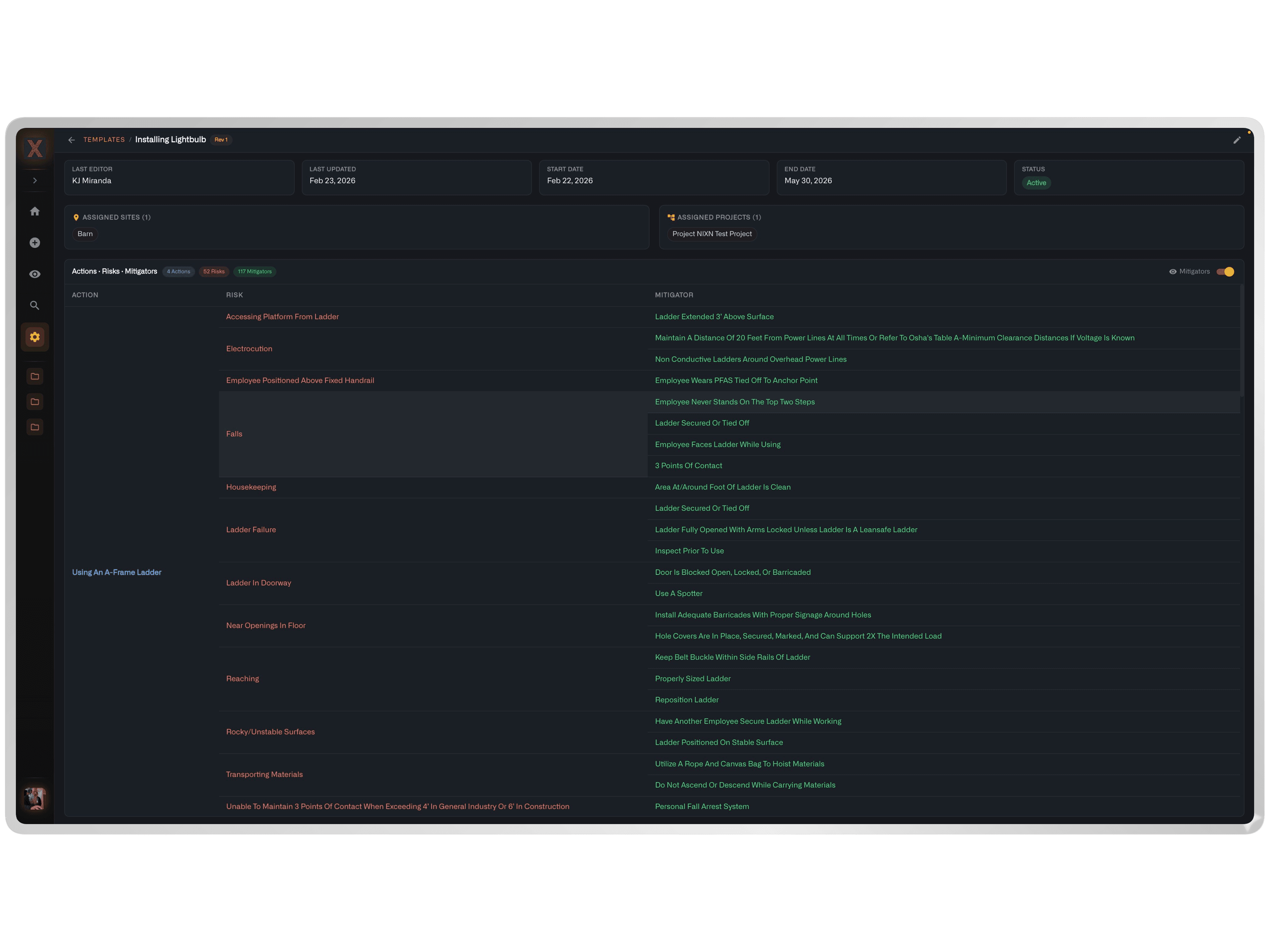Screen dimensions: 1270x952
Task: Click the MITIGATOR column header
Action: coord(674,295)
